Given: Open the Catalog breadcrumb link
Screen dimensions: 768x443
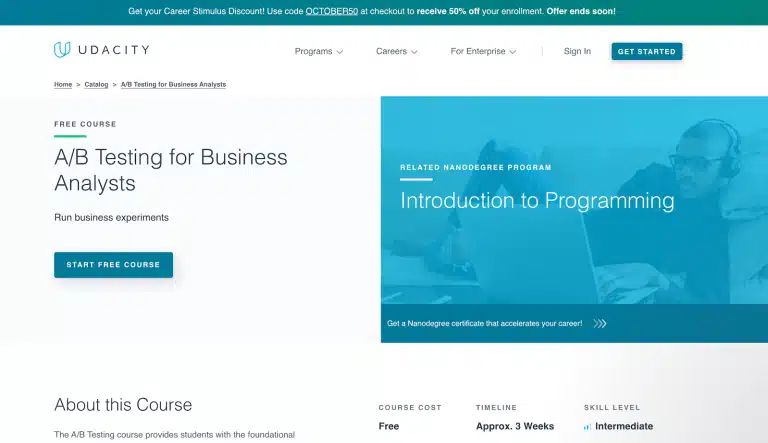Looking at the screenshot, I should pyautogui.click(x=96, y=84).
